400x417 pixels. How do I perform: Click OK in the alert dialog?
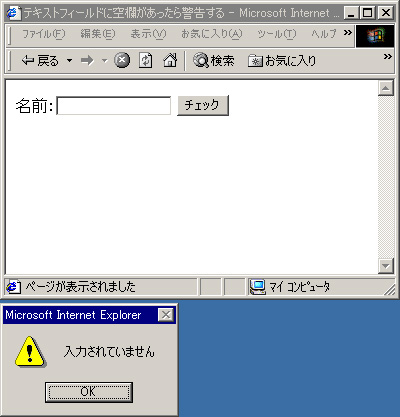89,392
